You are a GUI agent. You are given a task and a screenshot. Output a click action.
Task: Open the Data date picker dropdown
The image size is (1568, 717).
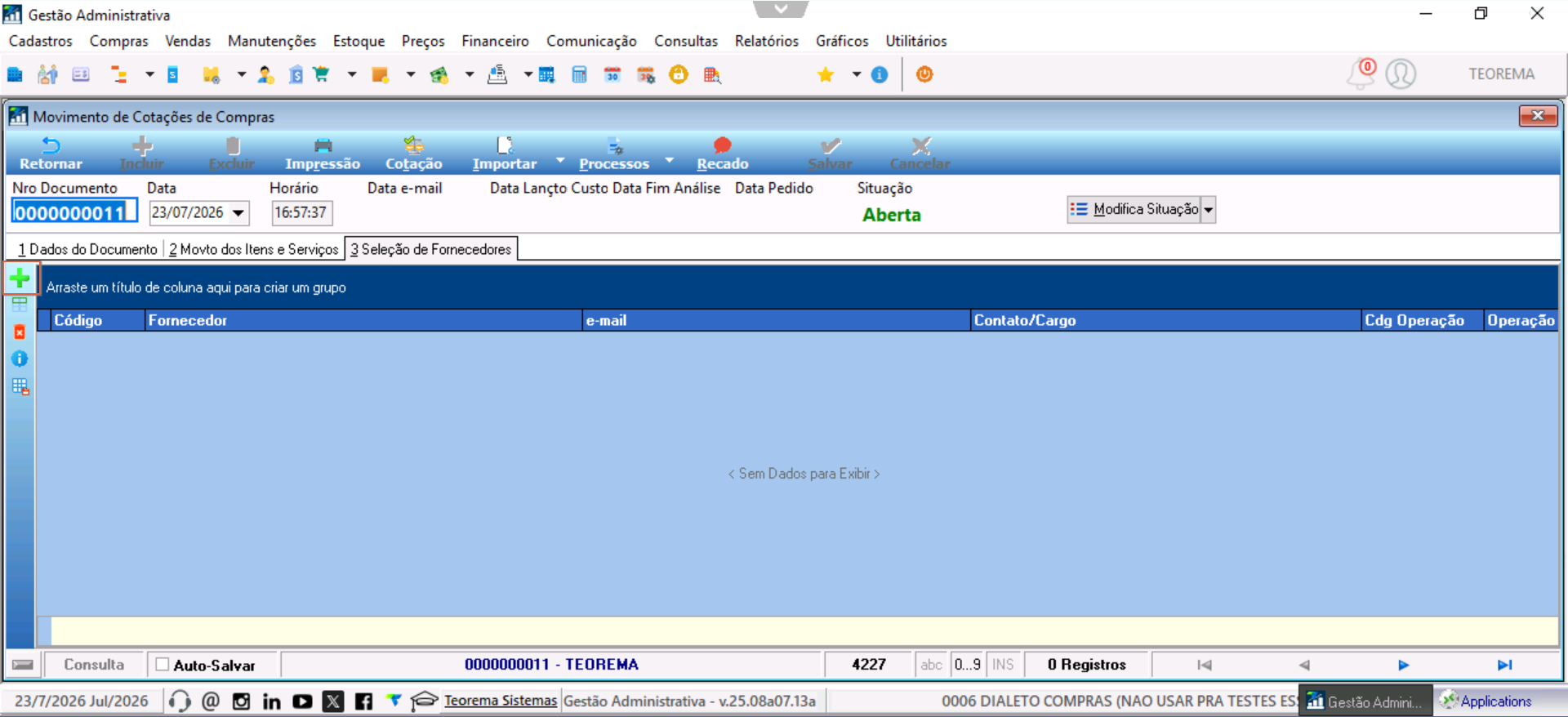238,213
